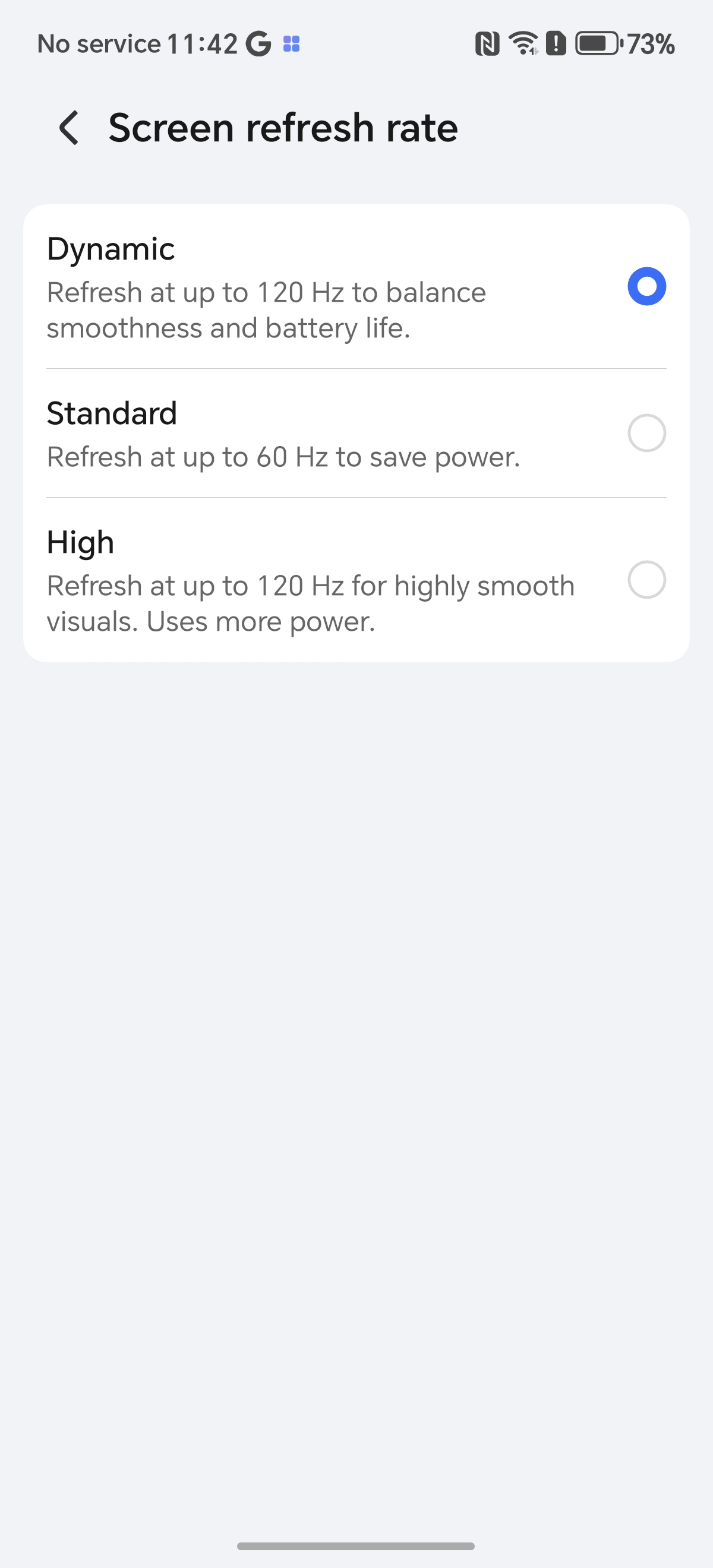The height and width of the screenshot is (1568, 713).
Task: Tap the 60 Hz save power description
Action: (284, 457)
